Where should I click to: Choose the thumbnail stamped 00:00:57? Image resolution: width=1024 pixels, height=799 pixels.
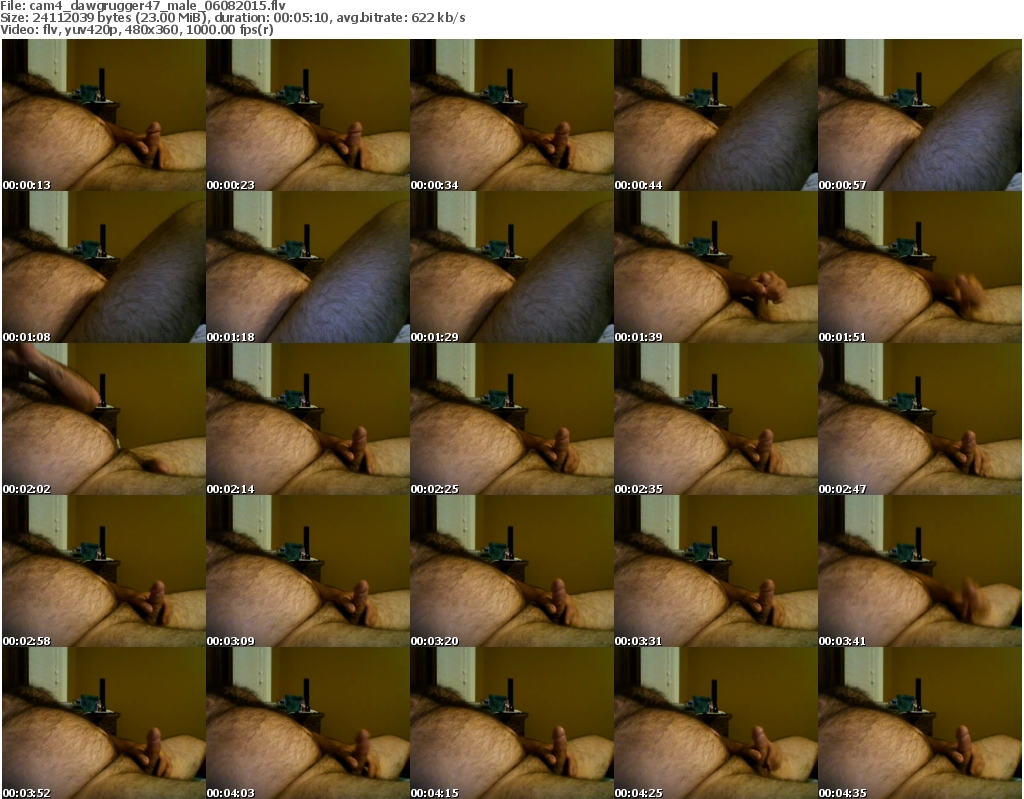point(920,115)
